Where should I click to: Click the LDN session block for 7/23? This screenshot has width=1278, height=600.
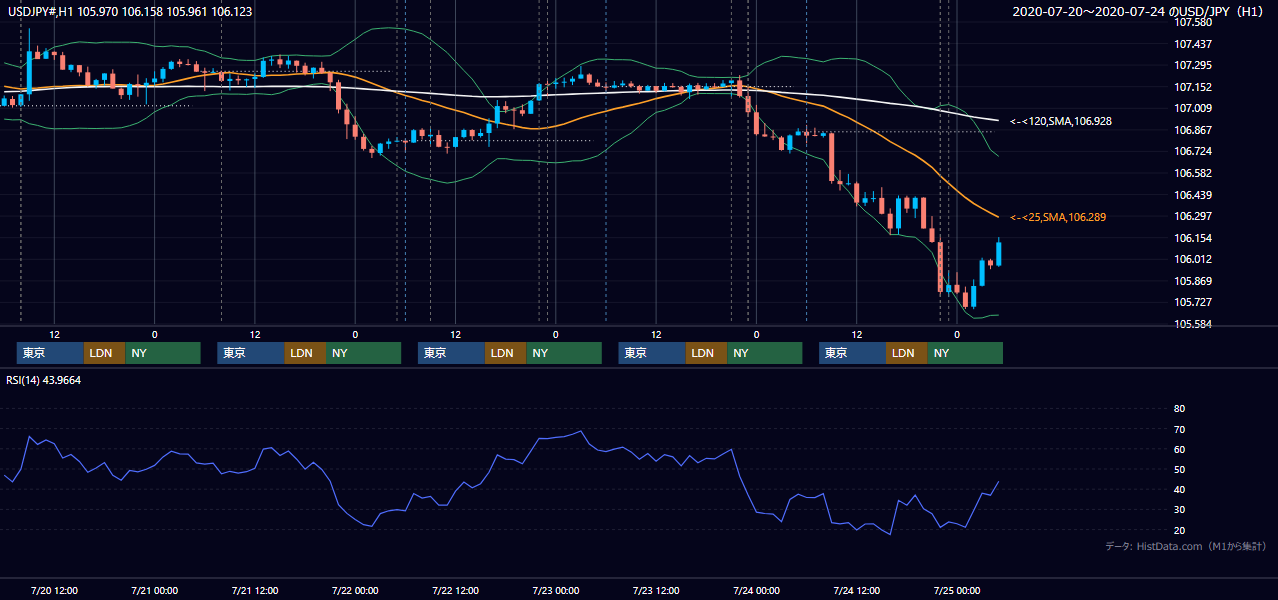706,353
